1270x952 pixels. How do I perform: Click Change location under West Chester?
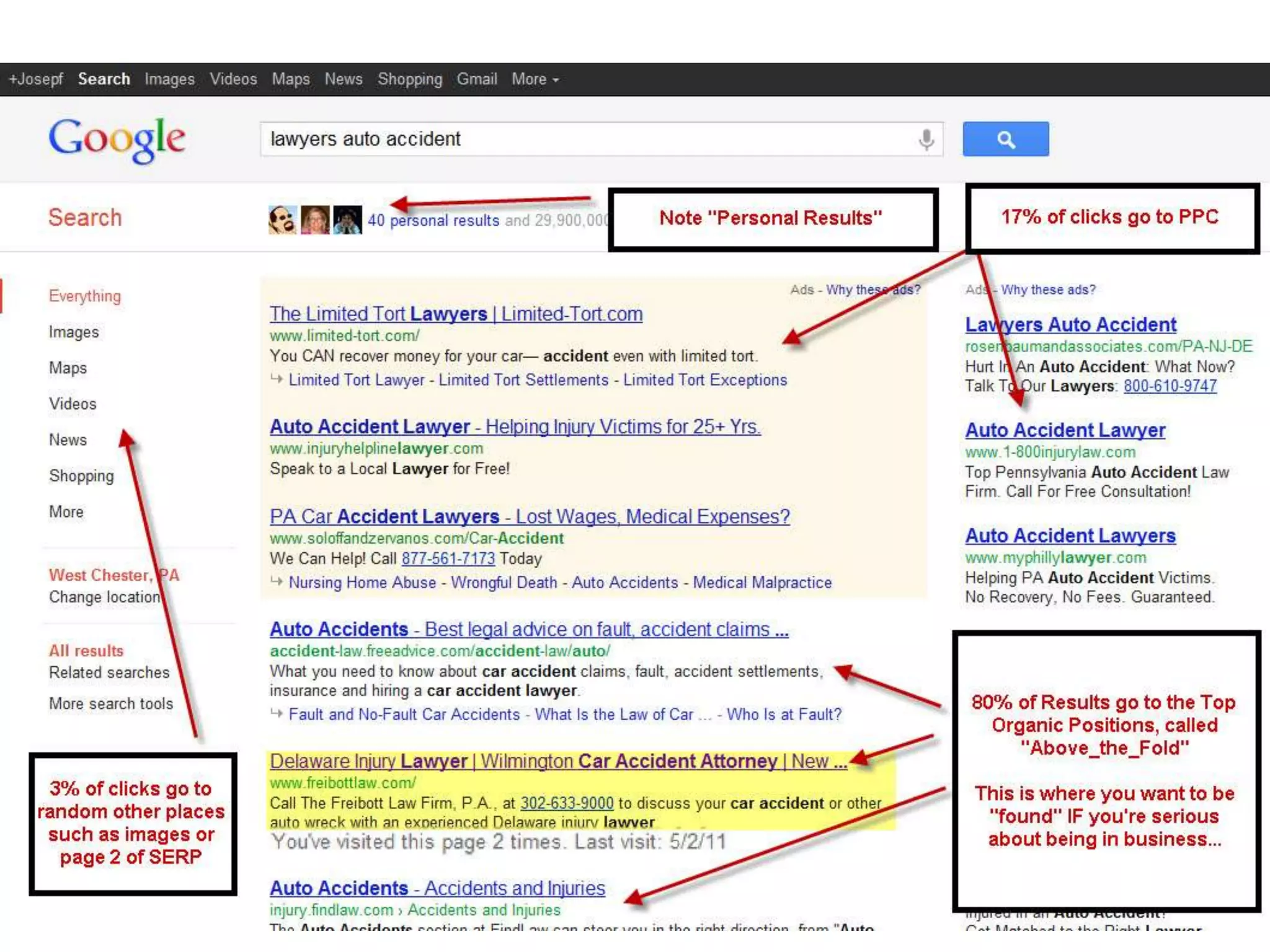click(104, 597)
